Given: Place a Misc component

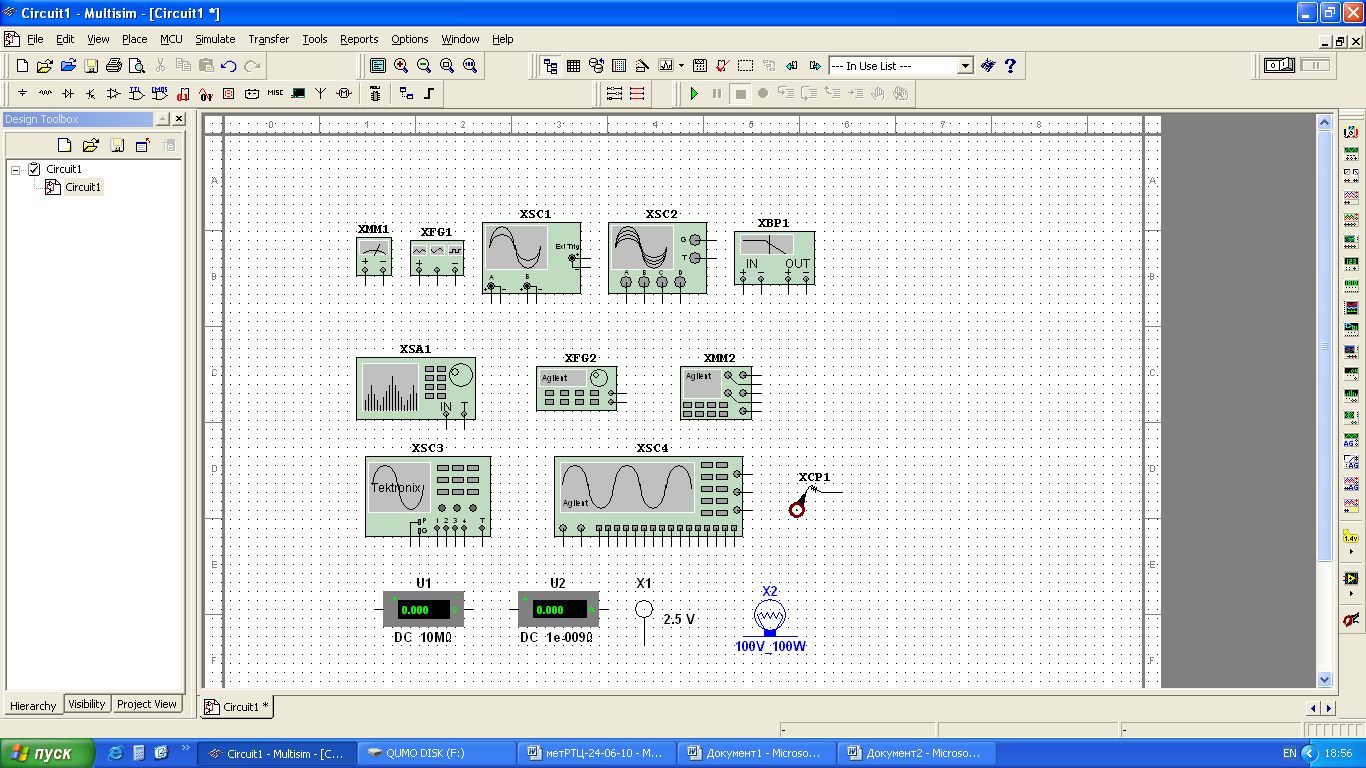Looking at the screenshot, I should 275,93.
